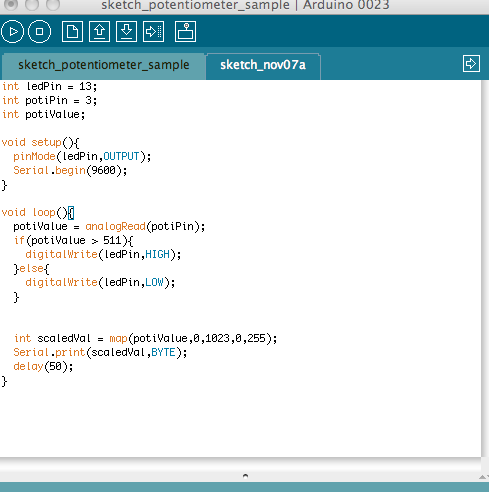Save sketch with the Save icon

126,32
